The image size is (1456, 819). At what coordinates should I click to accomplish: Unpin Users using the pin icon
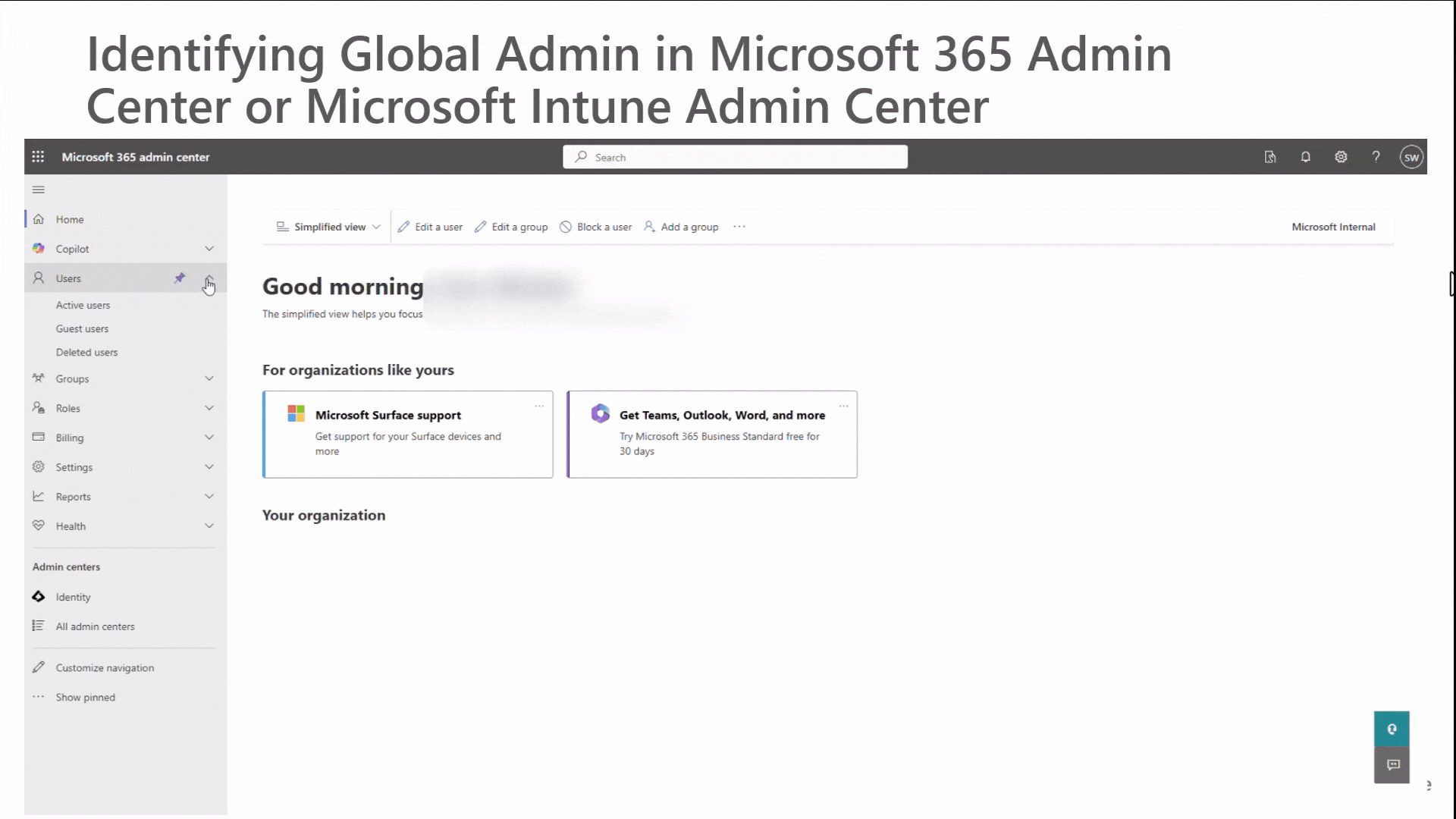(x=180, y=278)
